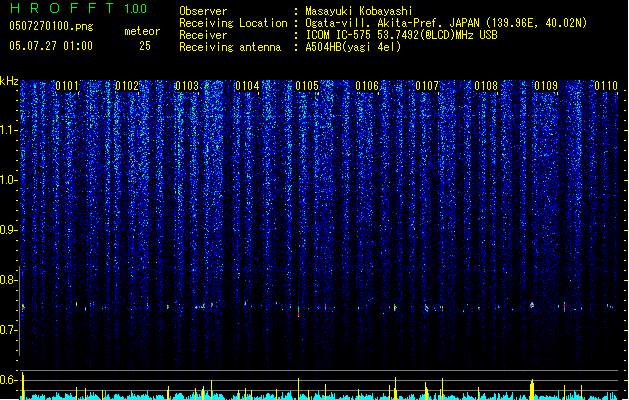Select the file name 0507270100.png
The width and height of the screenshot is (629, 400).
click(51, 26)
